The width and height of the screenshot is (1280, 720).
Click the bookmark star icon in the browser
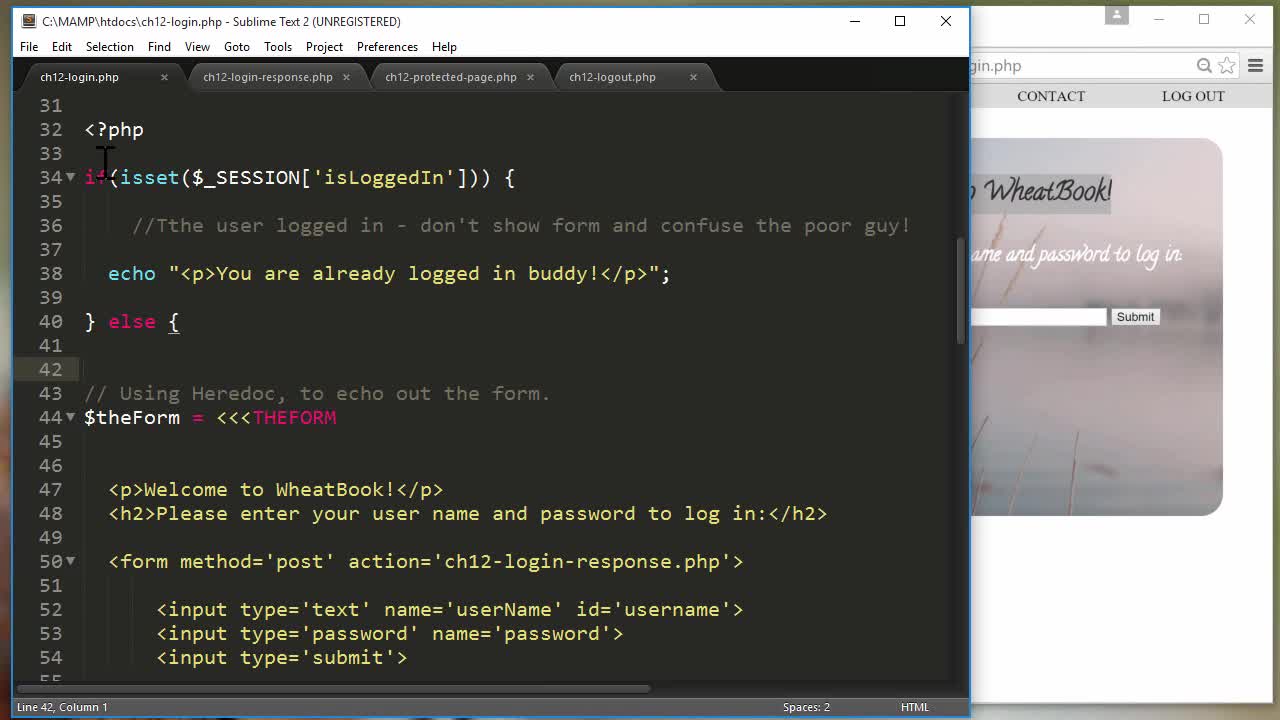(x=1227, y=66)
